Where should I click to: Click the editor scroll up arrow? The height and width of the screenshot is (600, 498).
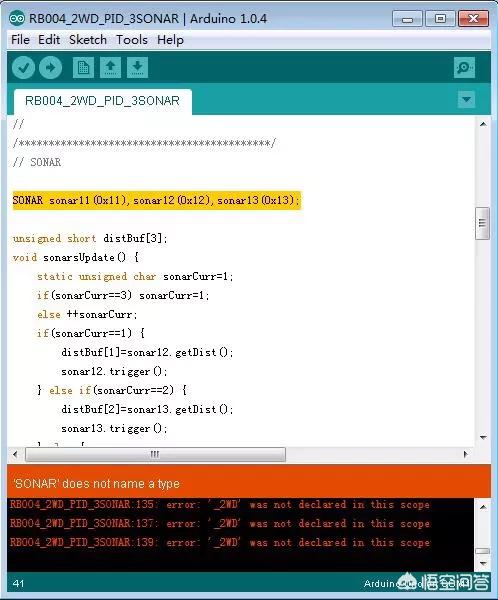(483, 124)
